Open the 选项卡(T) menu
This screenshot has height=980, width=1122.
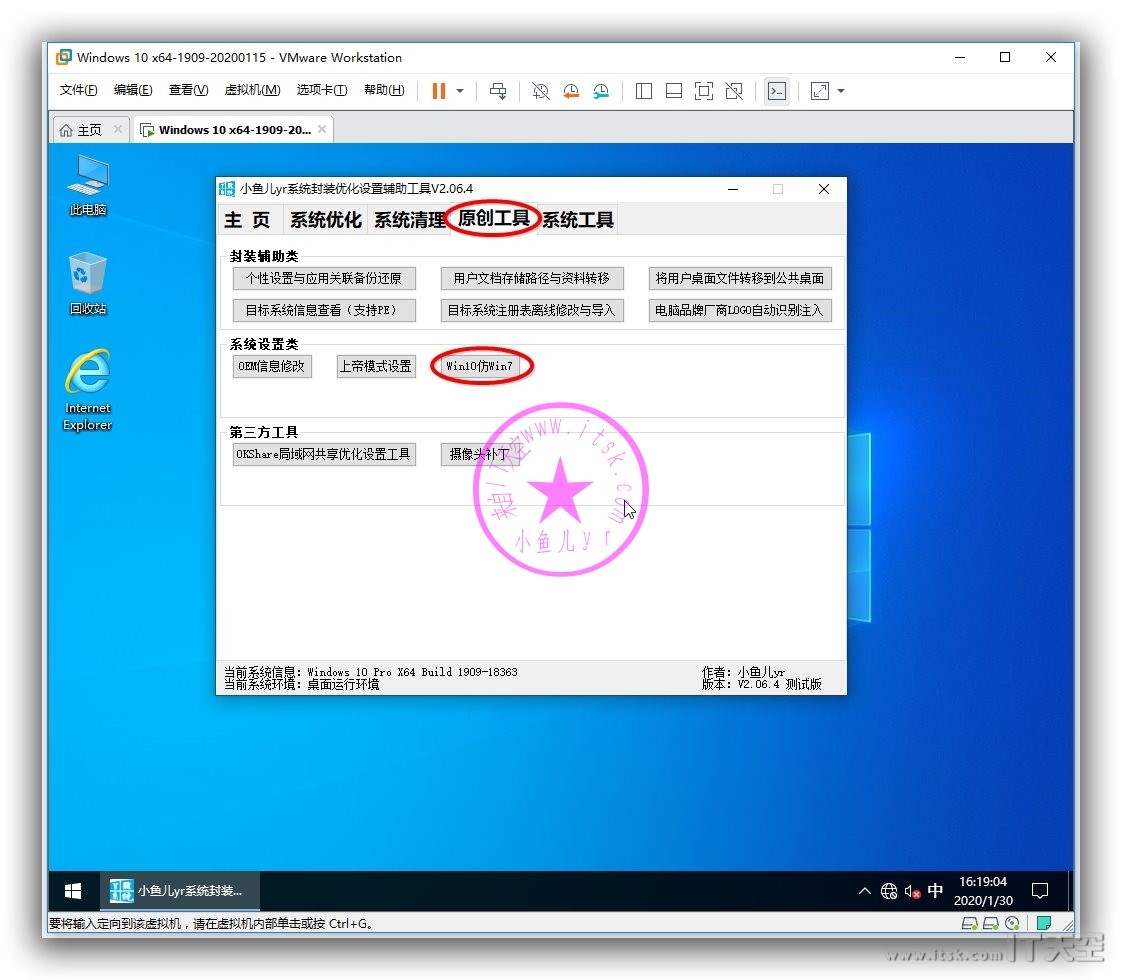322,90
